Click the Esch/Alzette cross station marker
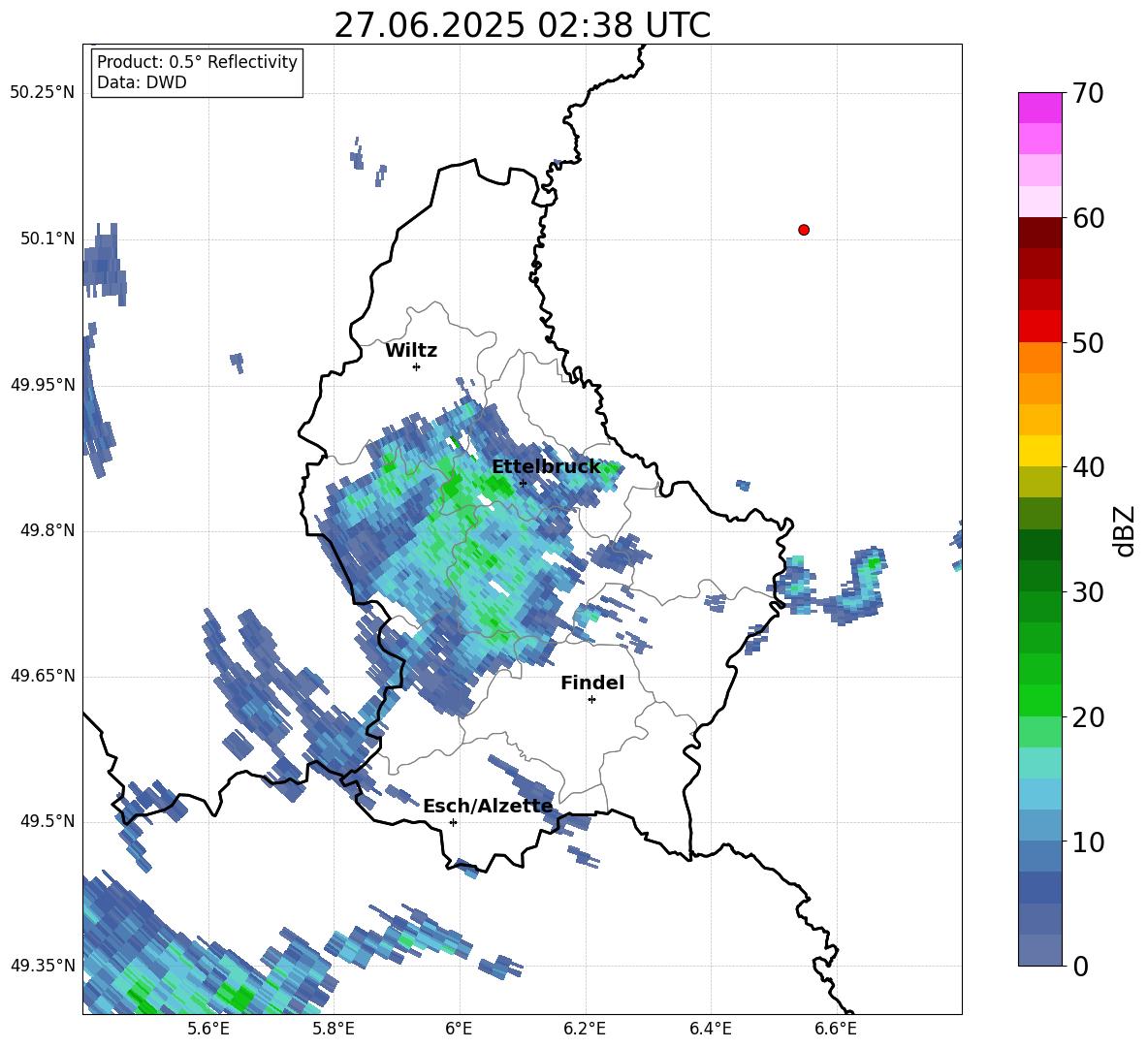The height and width of the screenshot is (1048, 1148). pyautogui.click(x=453, y=822)
